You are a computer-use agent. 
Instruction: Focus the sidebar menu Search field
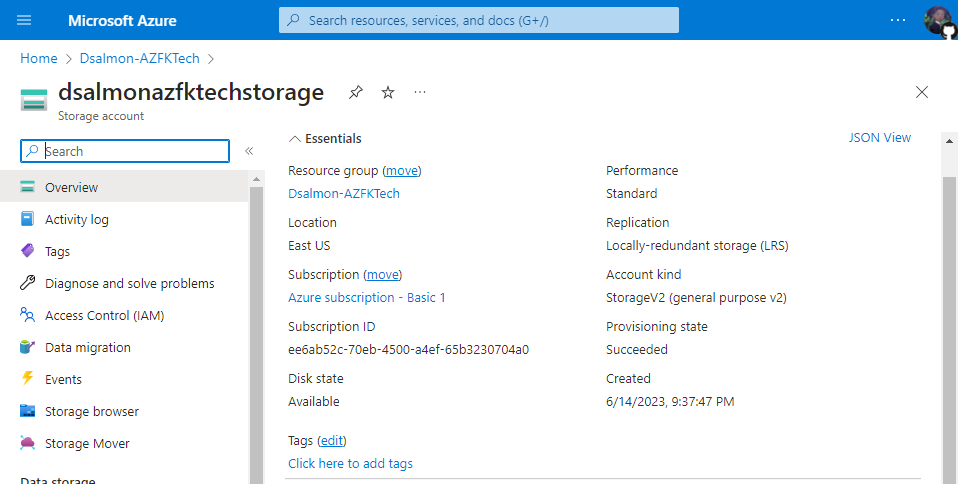click(x=125, y=151)
